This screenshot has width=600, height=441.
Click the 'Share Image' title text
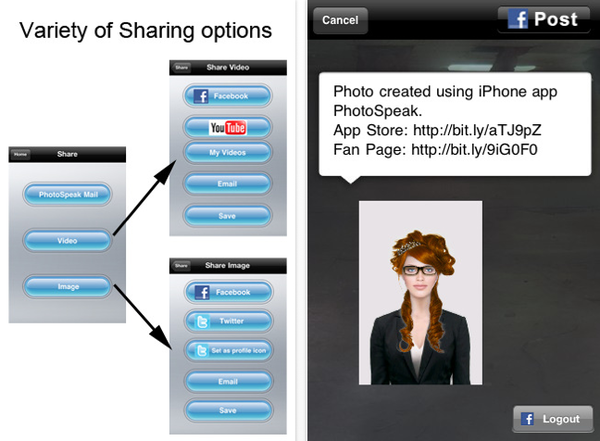(227, 265)
